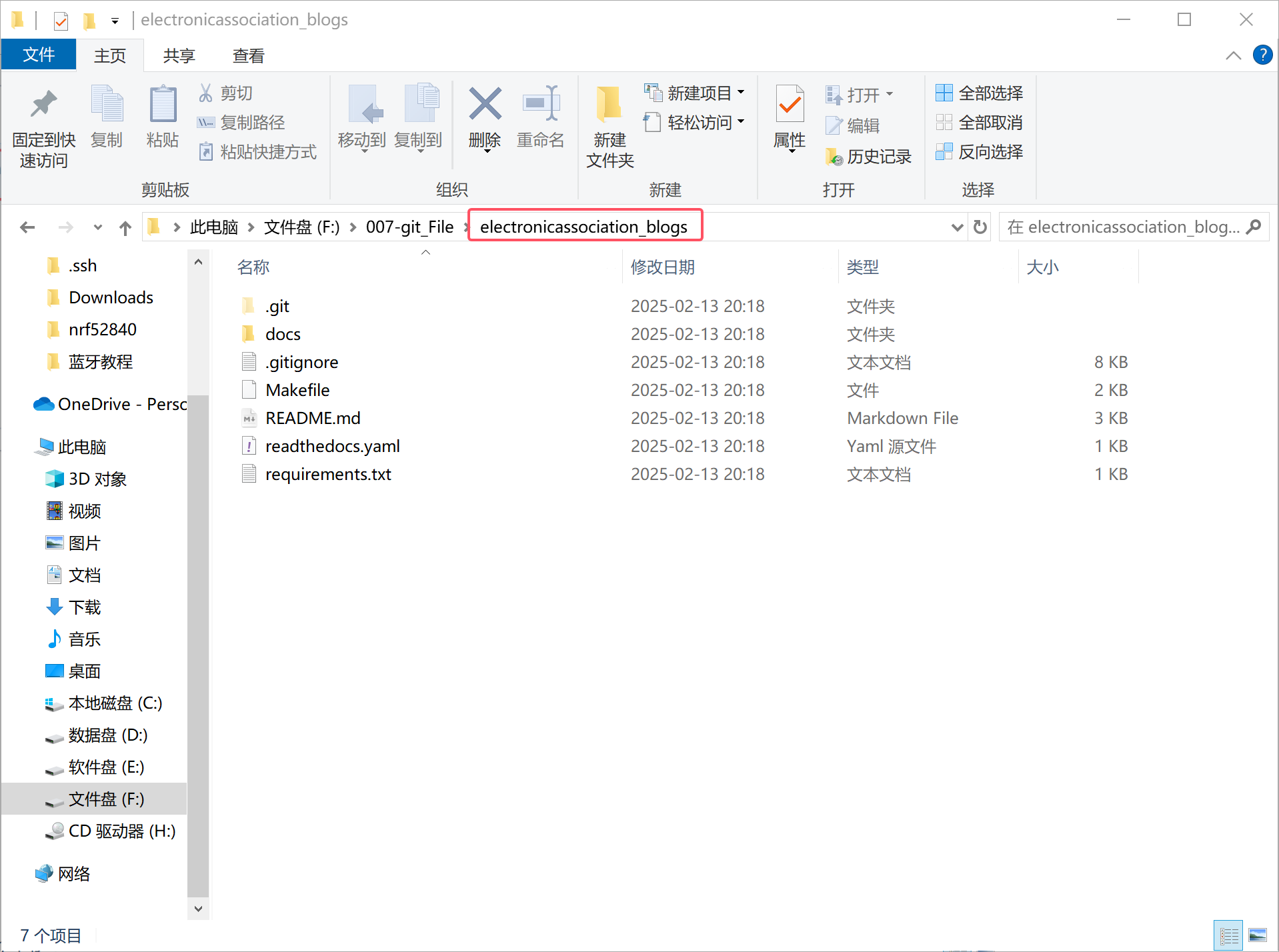Click the navigation pane scrollbar up arrow
The width and height of the screenshot is (1279, 952).
[198, 262]
